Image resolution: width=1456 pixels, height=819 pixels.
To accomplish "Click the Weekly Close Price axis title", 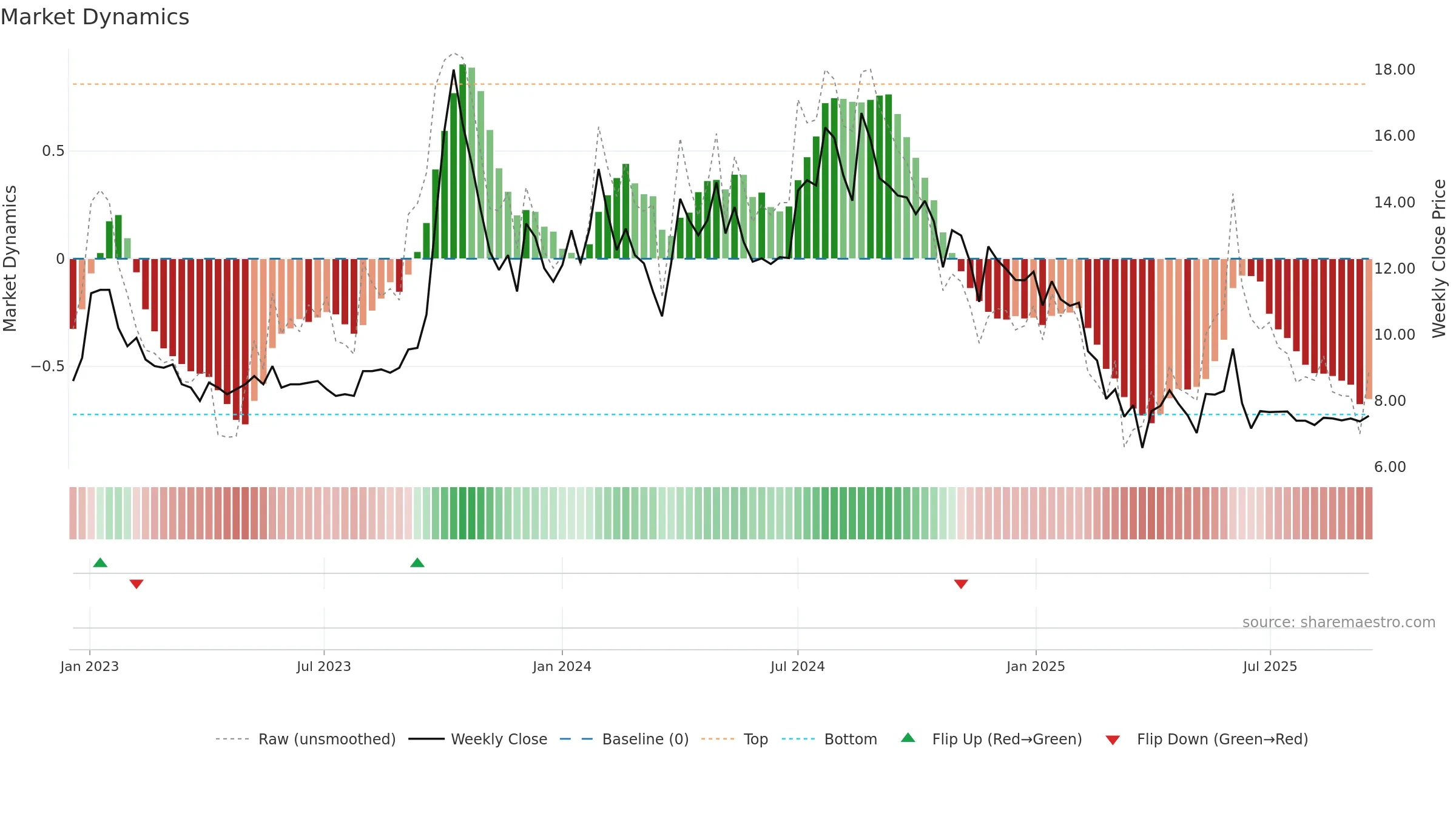I will click(1439, 258).
